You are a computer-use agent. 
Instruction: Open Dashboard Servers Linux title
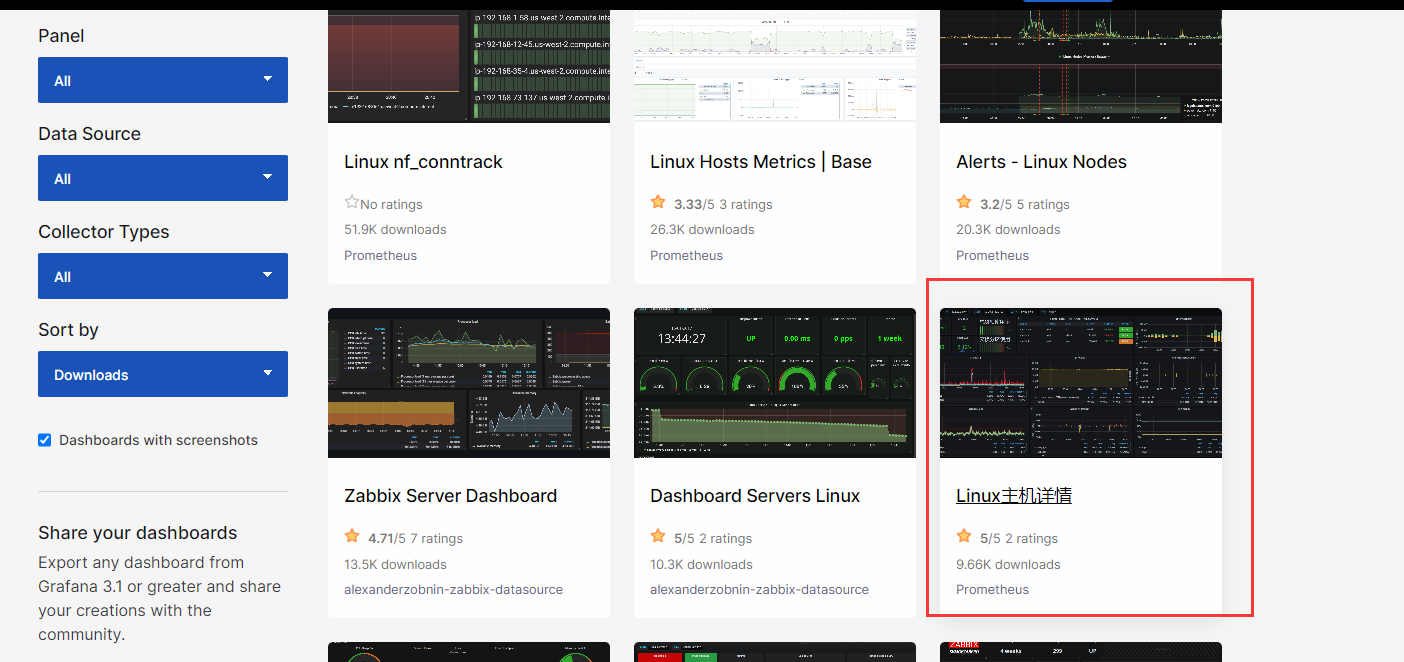click(755, 496)
